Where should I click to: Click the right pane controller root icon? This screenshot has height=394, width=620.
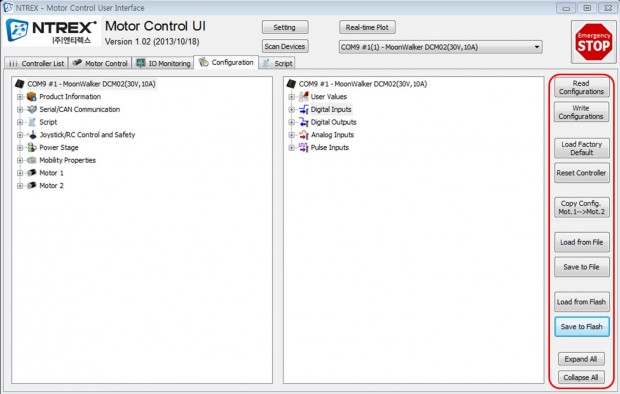291,84
